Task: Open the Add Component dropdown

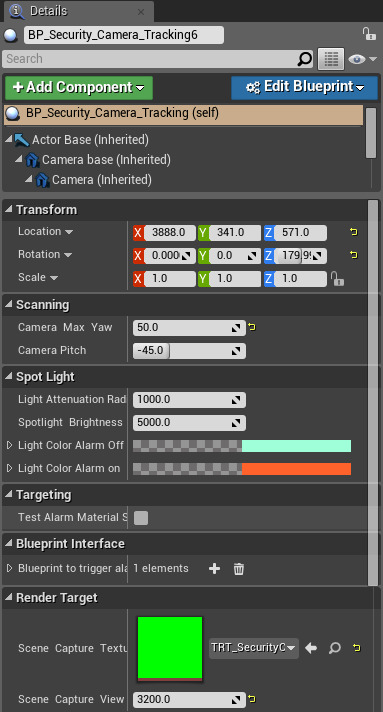Action: pyautogui.click(x=79, y=87)
